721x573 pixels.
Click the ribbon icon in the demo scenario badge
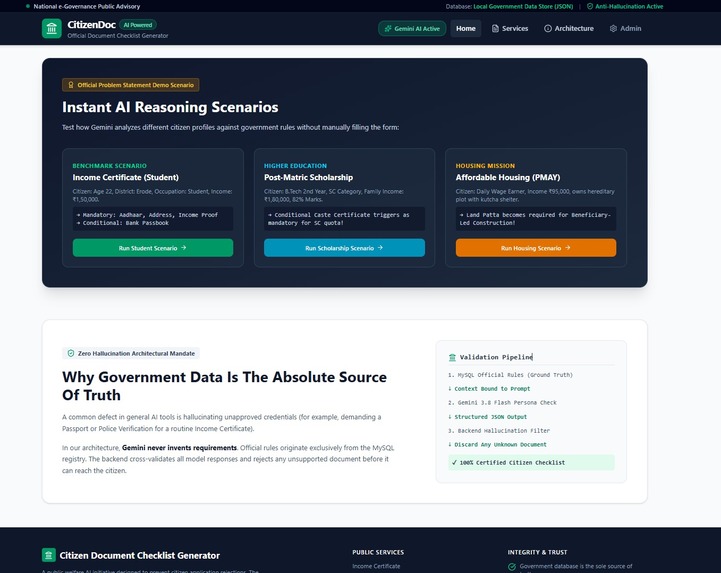pyautogui.click(x=71, y=85)
